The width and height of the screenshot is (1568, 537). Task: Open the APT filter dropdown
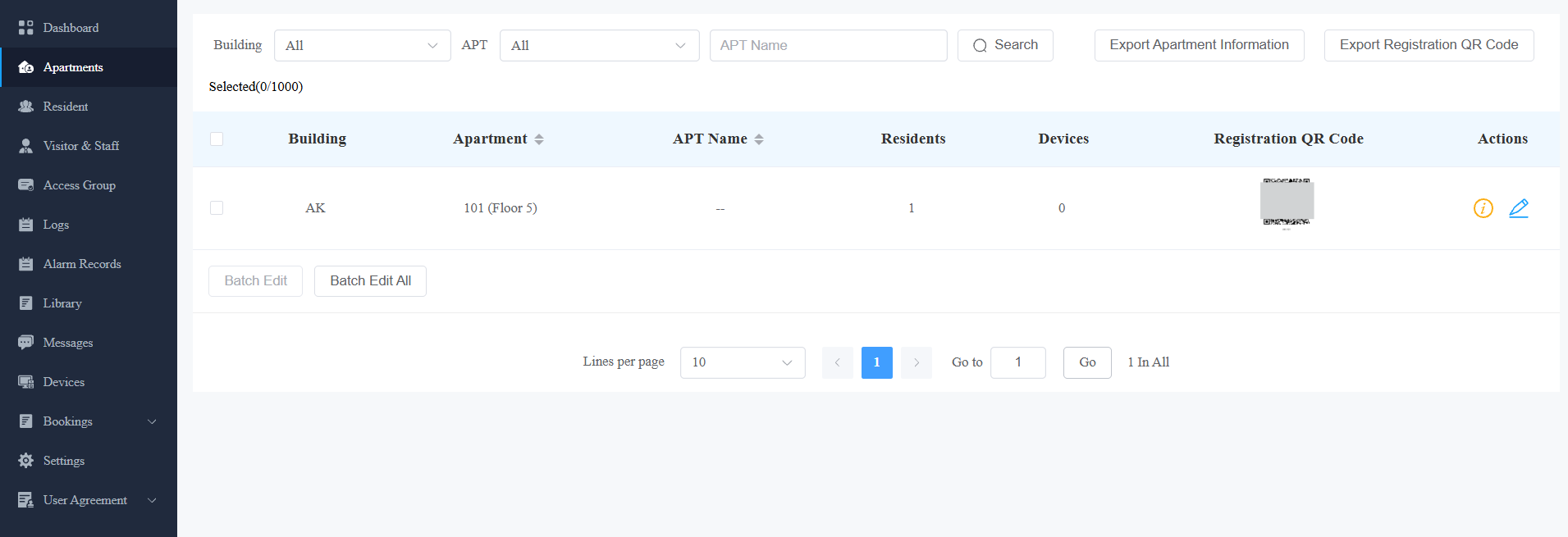pos(599,46)
